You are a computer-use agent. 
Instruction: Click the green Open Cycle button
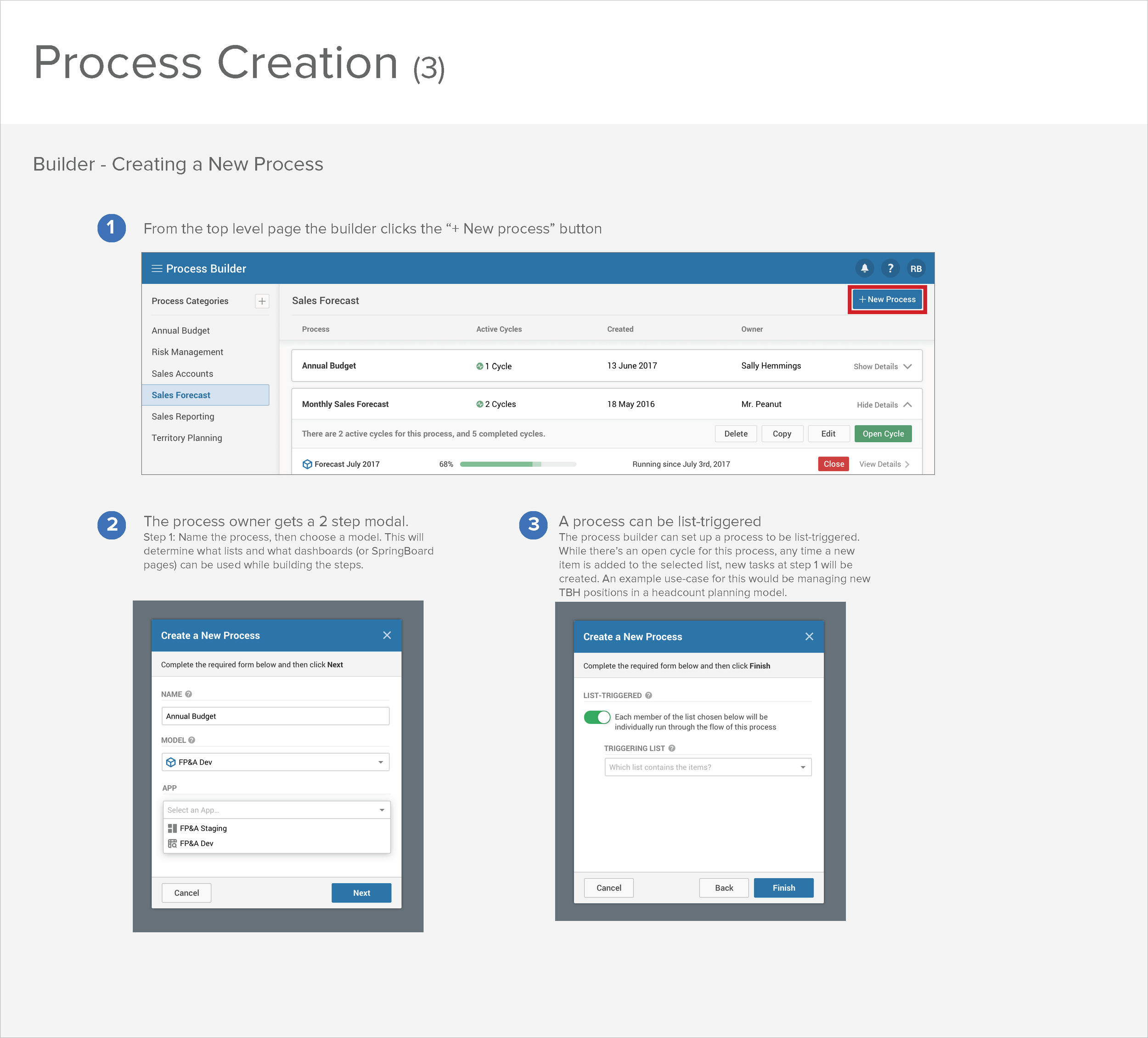tap(883, 434)
